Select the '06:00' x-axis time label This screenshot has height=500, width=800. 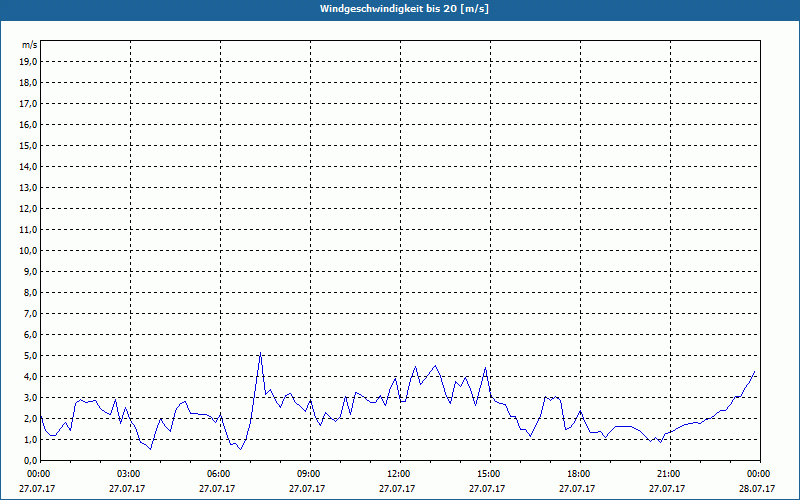219,474
